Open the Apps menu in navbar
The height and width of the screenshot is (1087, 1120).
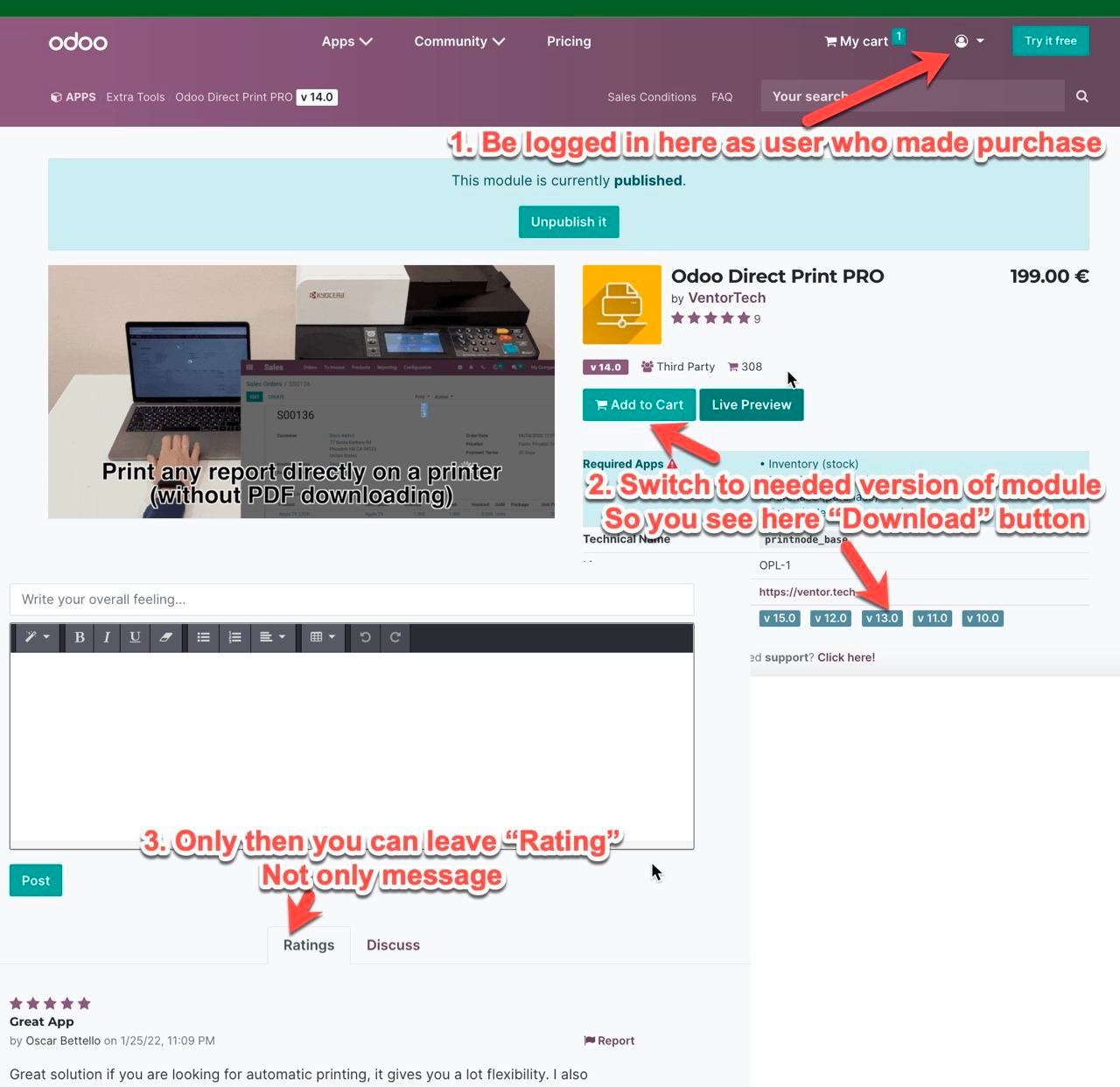click(x=346, y=41)
